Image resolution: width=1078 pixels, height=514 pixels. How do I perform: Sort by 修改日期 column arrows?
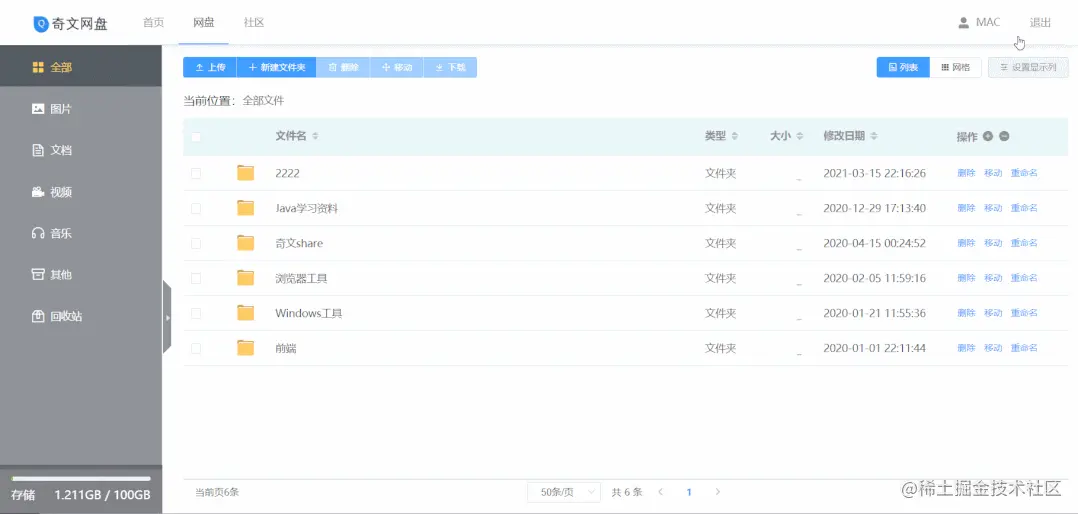click(874, 136)
